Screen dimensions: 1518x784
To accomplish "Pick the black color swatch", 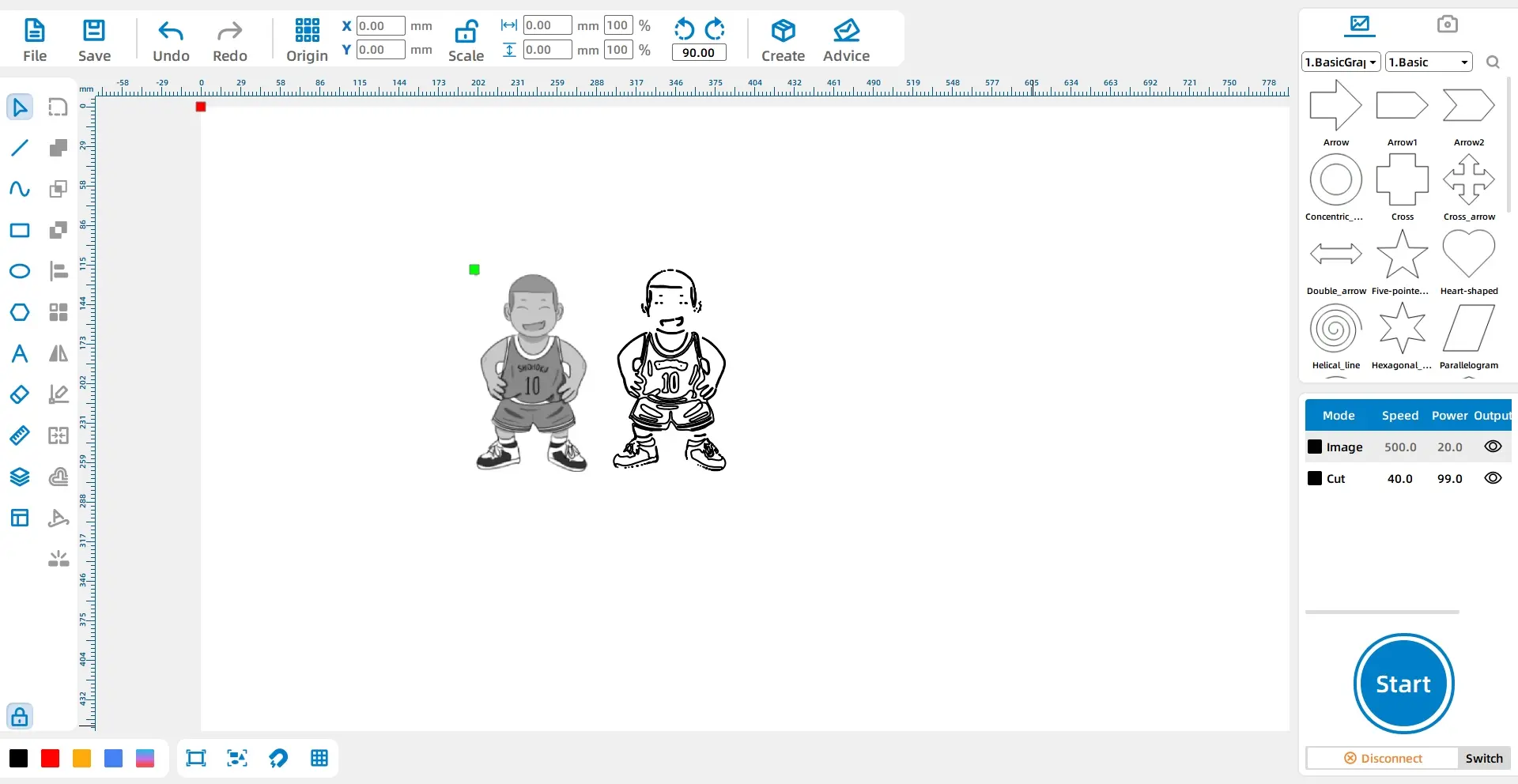I will coord(19,759).
